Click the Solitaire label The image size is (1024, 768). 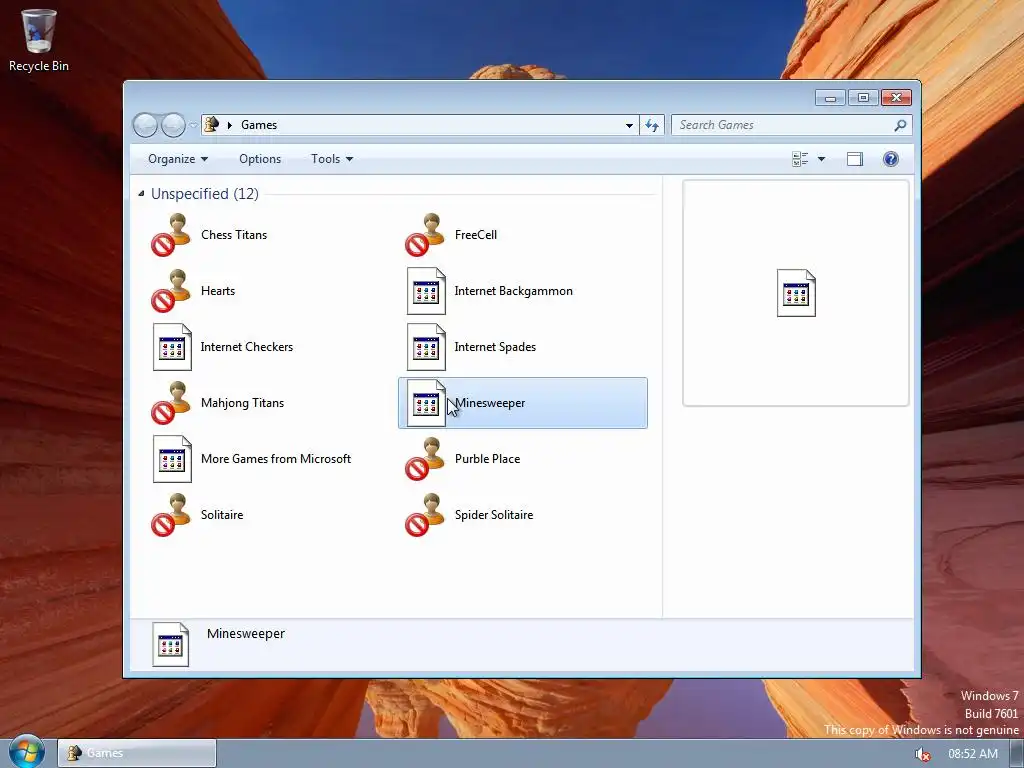[221, 515]
